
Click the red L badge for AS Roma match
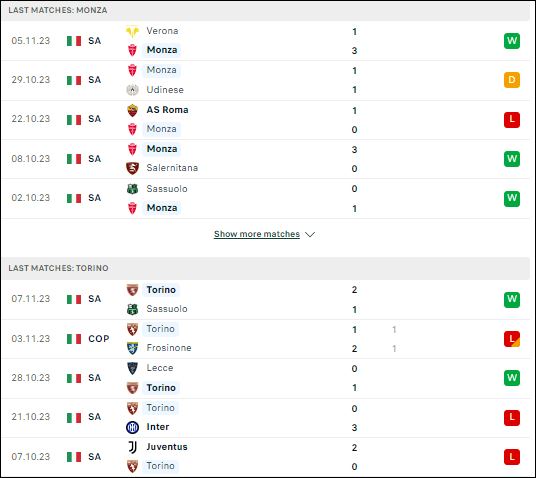coord(512,120)
